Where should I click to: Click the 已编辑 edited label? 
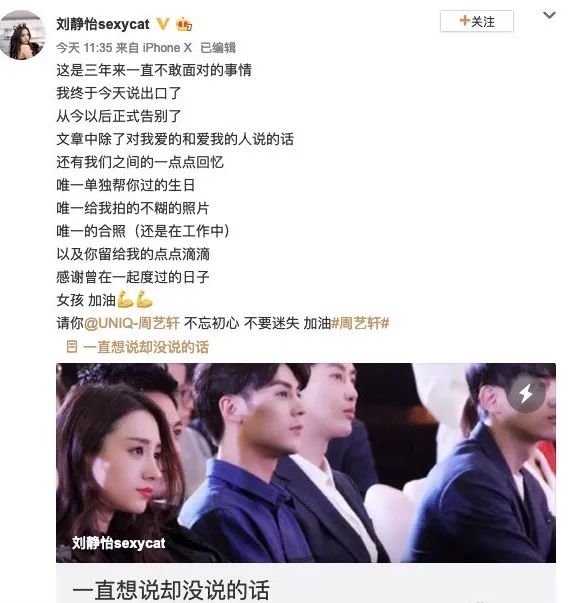pos(218,48)
